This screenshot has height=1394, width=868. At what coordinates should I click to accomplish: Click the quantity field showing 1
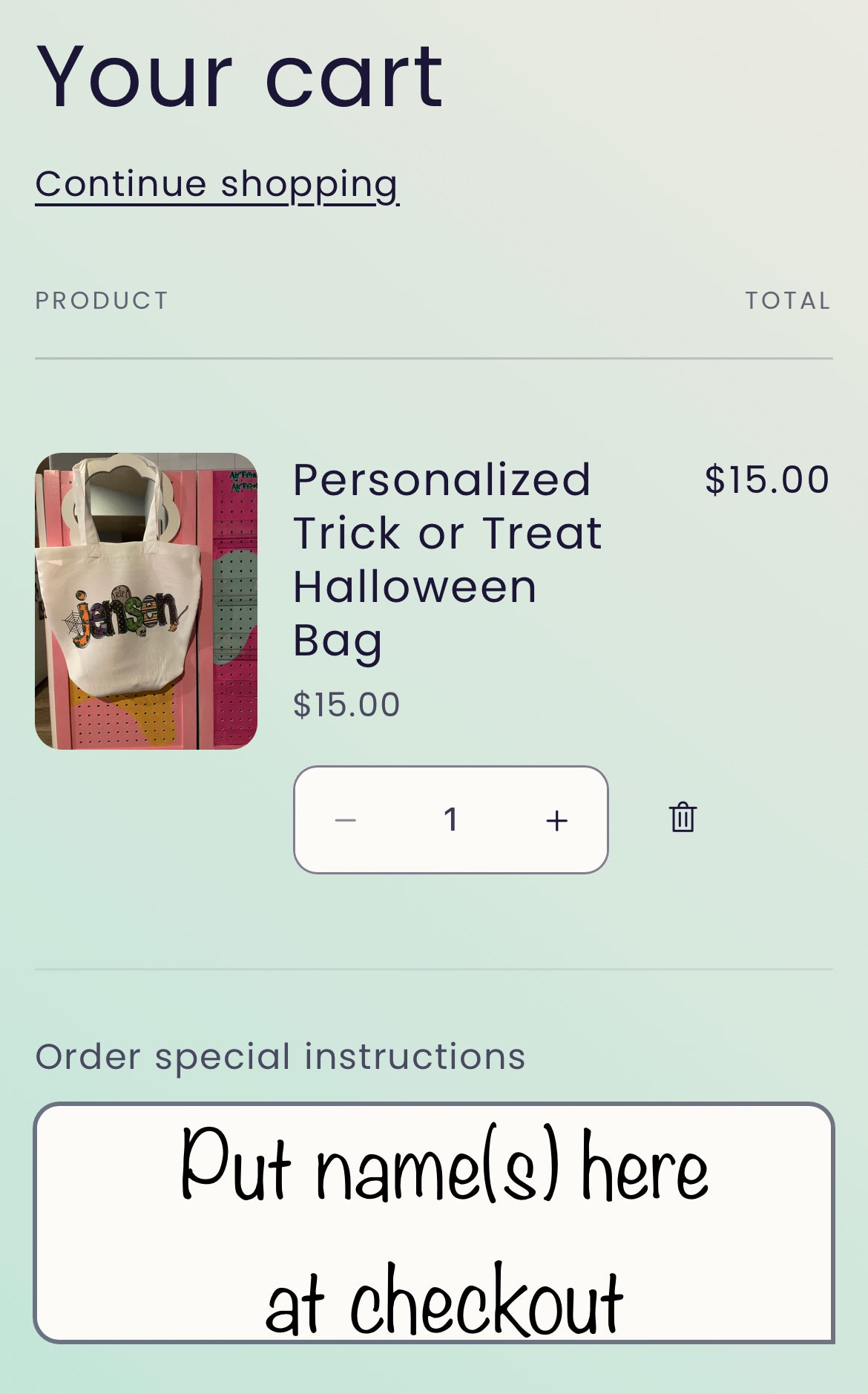tap(450, 820)
